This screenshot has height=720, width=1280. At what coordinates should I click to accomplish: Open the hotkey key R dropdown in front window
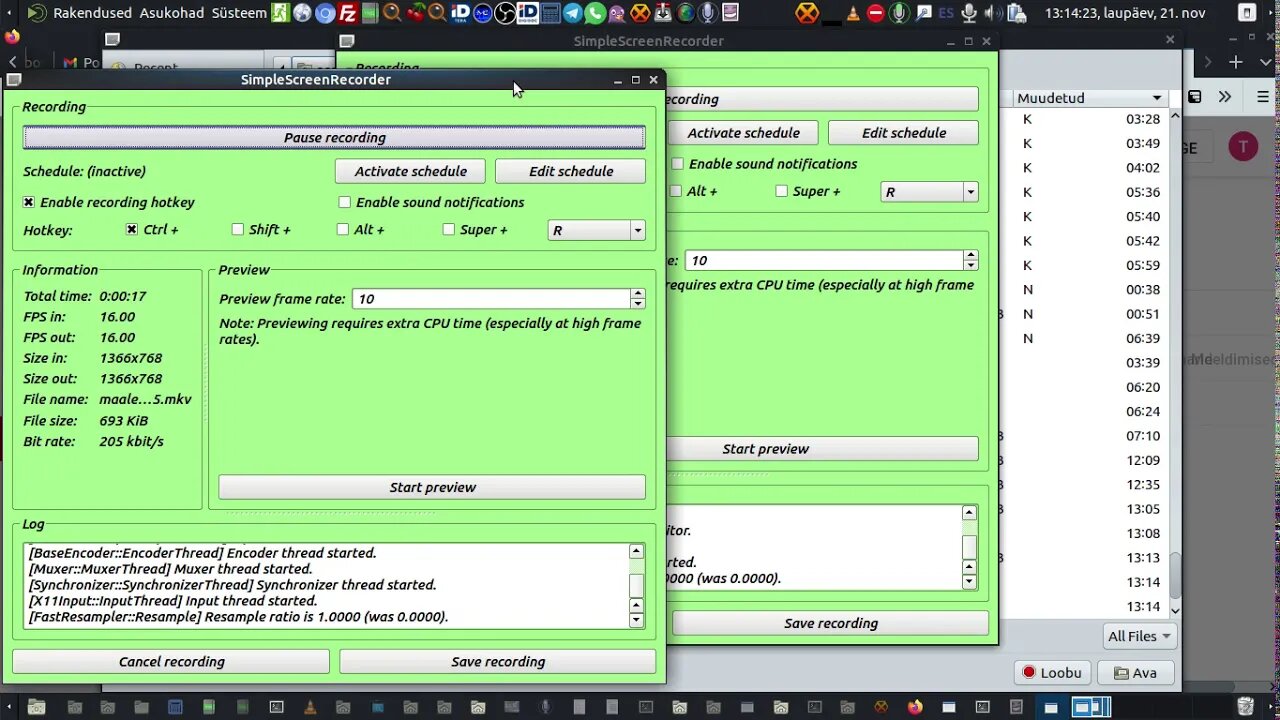pyautogui.click(x=597, y=230)
